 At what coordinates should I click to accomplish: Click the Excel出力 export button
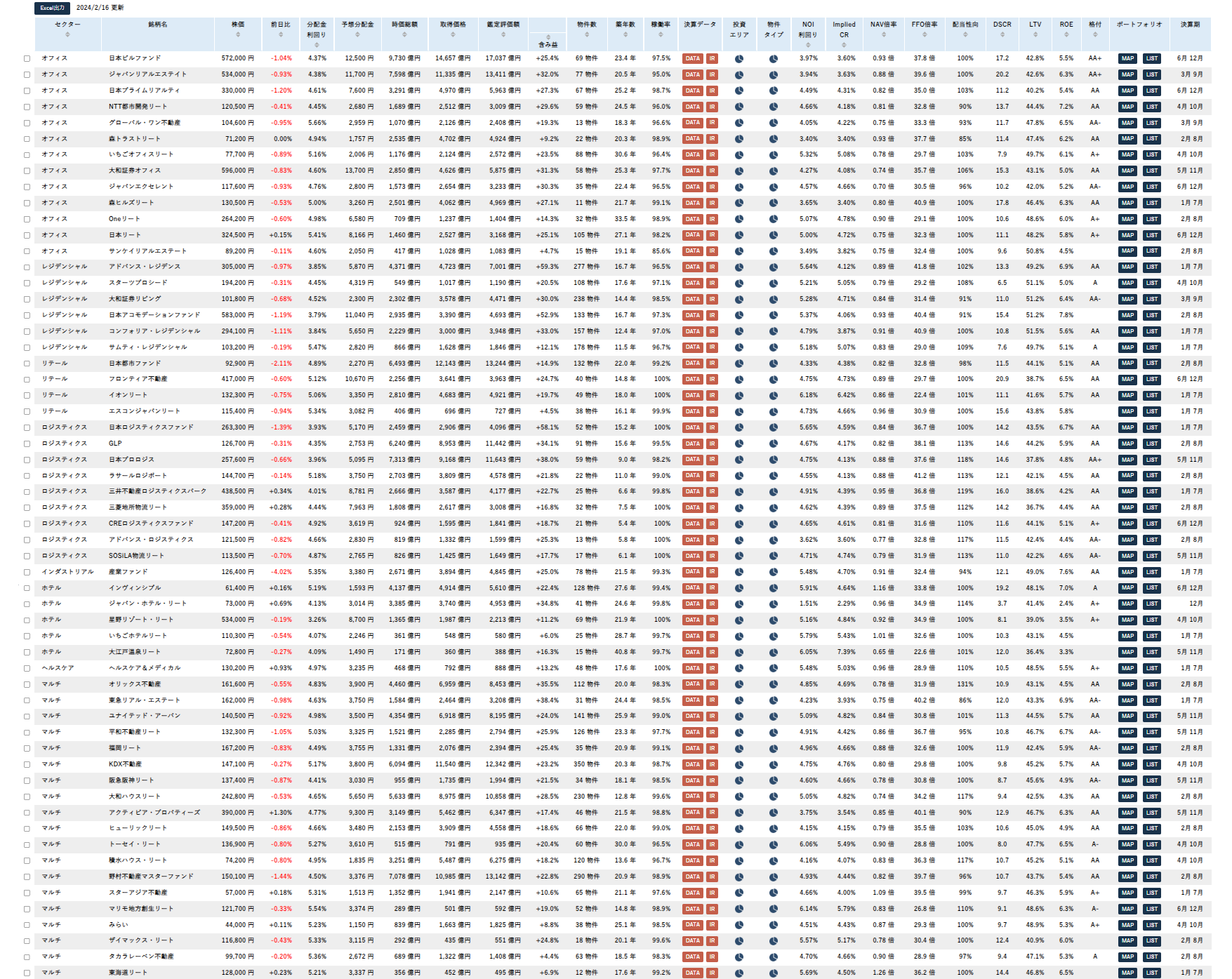click(52, 8)
